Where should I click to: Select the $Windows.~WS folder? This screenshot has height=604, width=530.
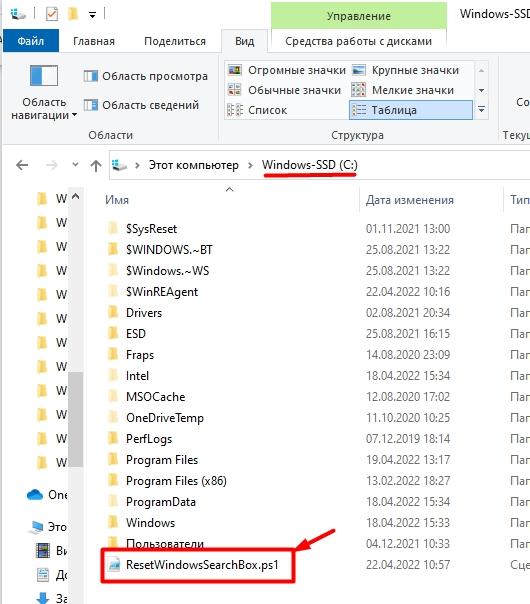(x=168, y=271)
